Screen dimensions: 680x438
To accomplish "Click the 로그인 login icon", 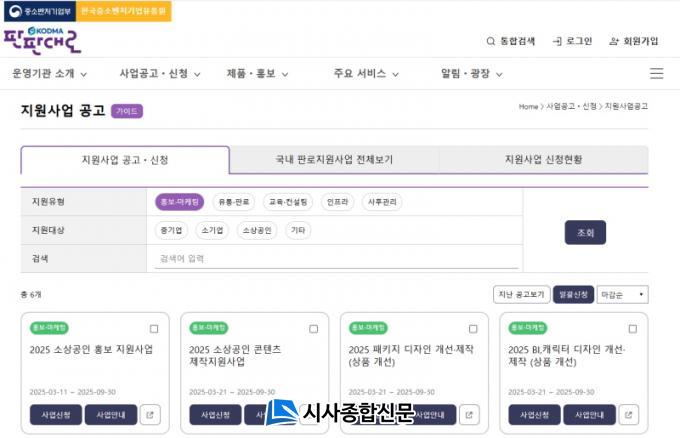I will [557, 41].
